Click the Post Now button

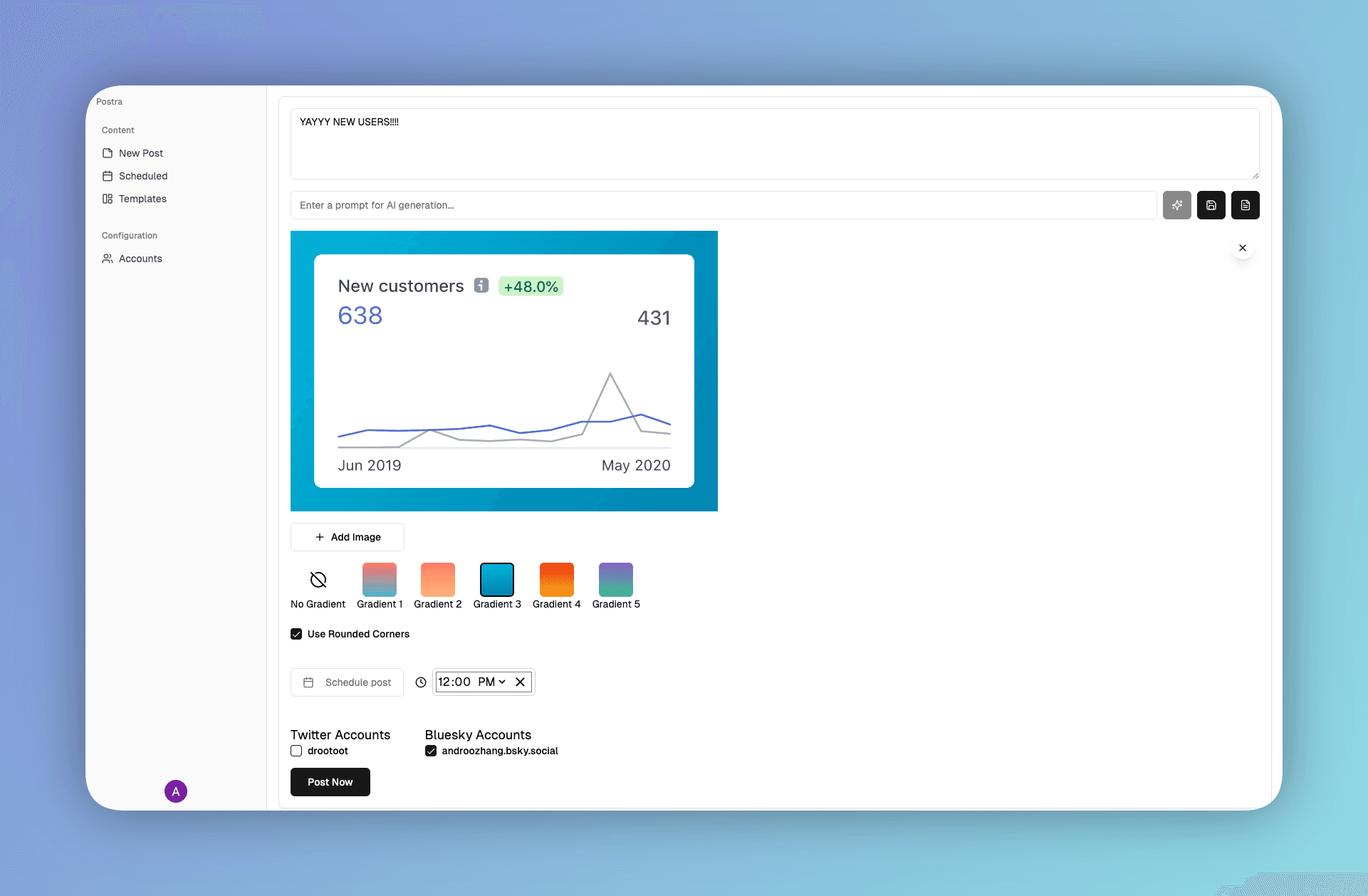pos(330,781)
